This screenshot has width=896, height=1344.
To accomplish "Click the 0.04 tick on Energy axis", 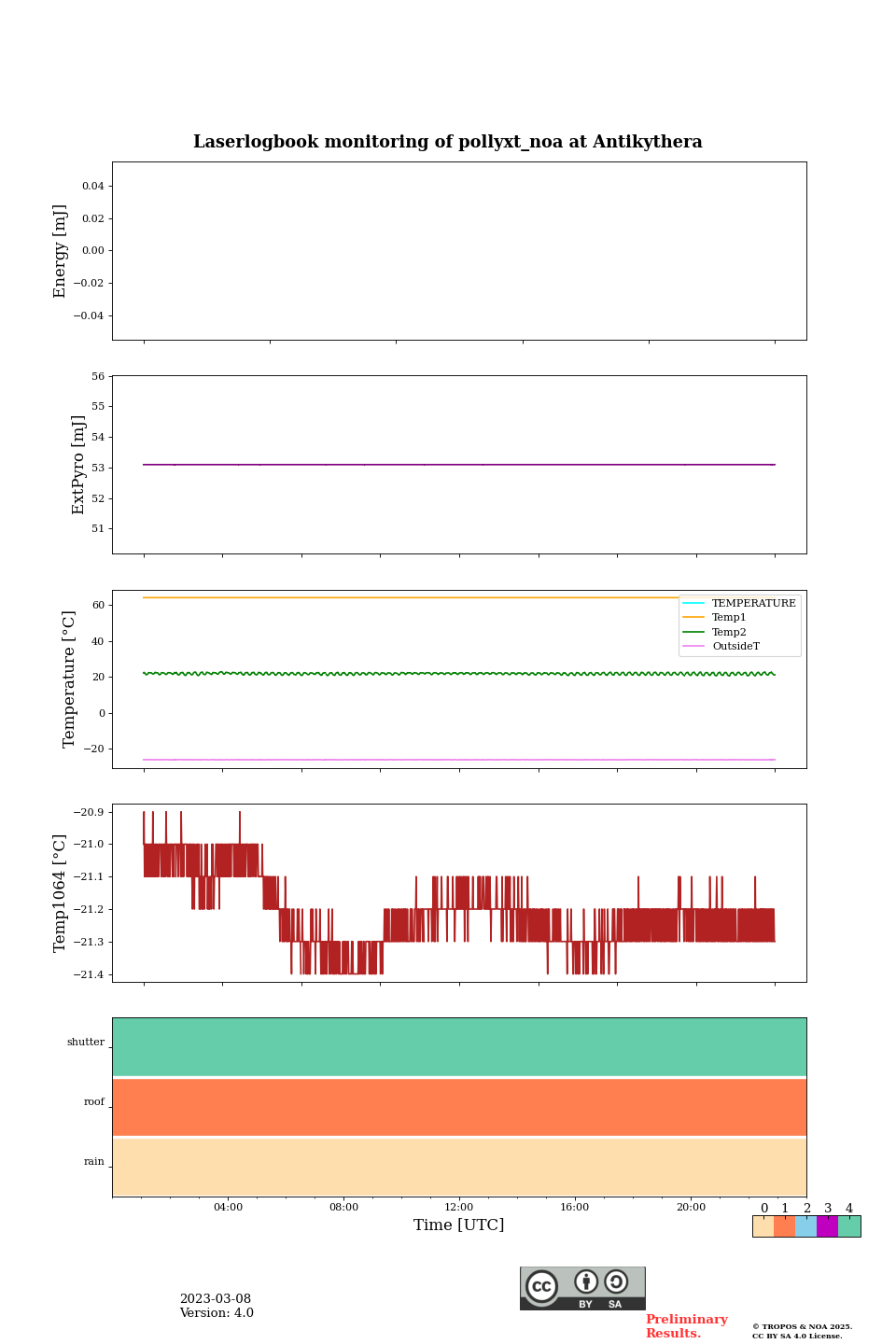I will coord(92,187).
